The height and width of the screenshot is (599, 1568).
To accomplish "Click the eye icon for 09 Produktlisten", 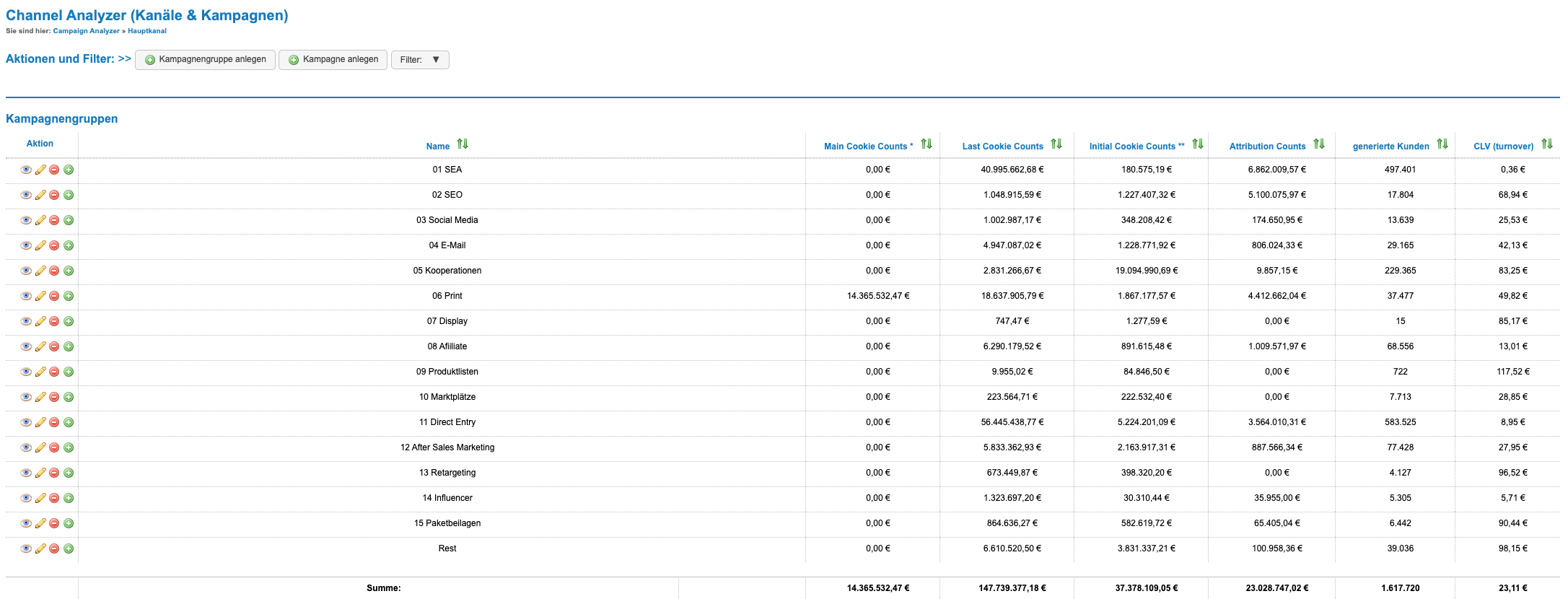I will click(26, 372).
